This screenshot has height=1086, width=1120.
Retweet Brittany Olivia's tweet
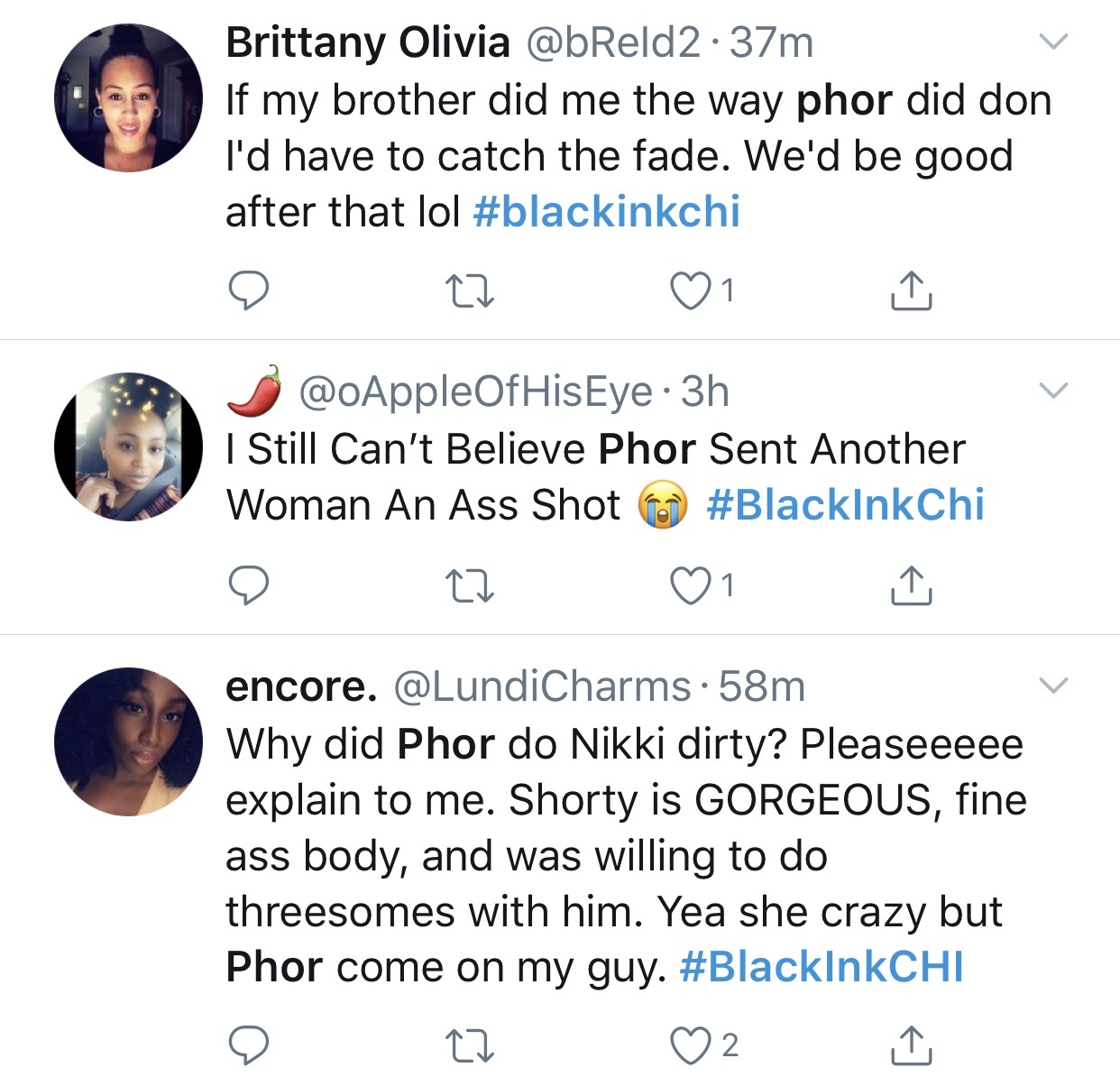tap(471, 291)
